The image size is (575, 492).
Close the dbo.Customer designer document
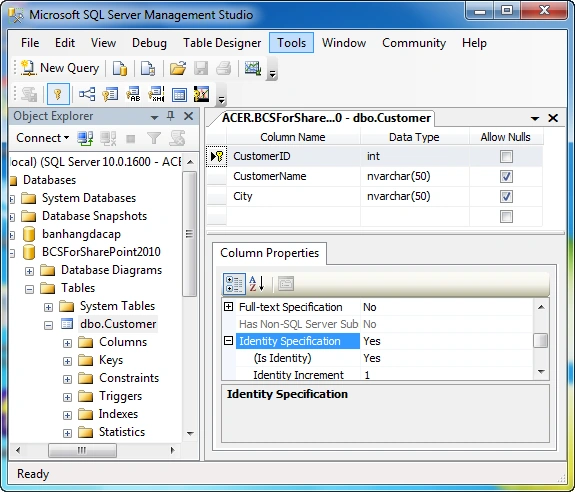click(553, 118)
